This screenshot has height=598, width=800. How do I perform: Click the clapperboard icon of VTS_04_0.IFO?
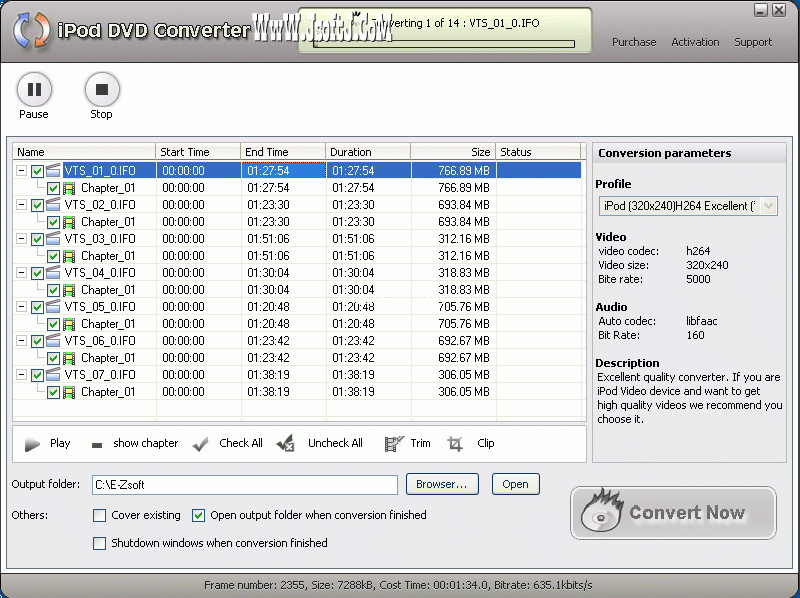click(x=53, y=272)
